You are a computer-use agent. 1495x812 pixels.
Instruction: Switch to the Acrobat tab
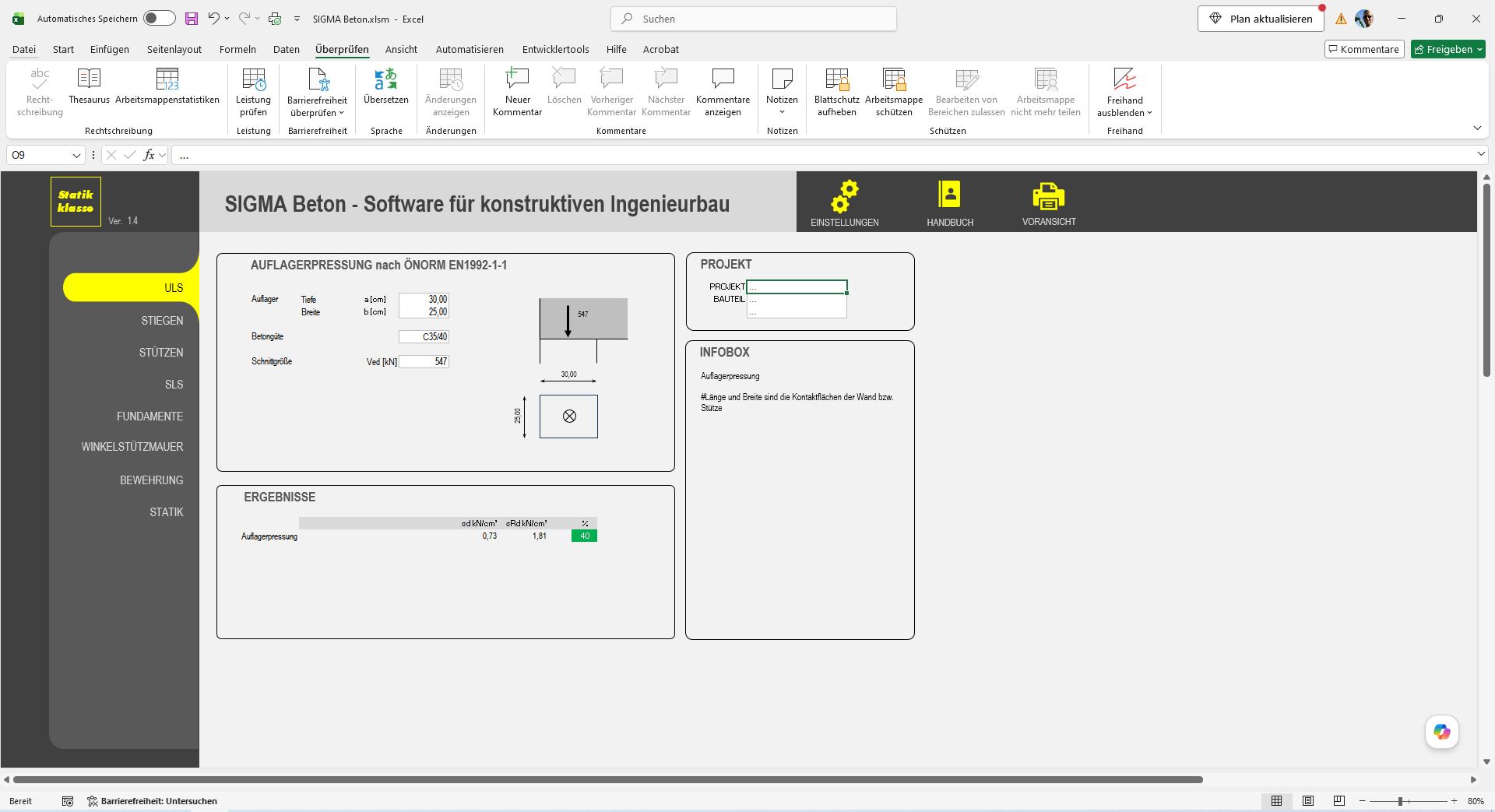coord(661,49)
